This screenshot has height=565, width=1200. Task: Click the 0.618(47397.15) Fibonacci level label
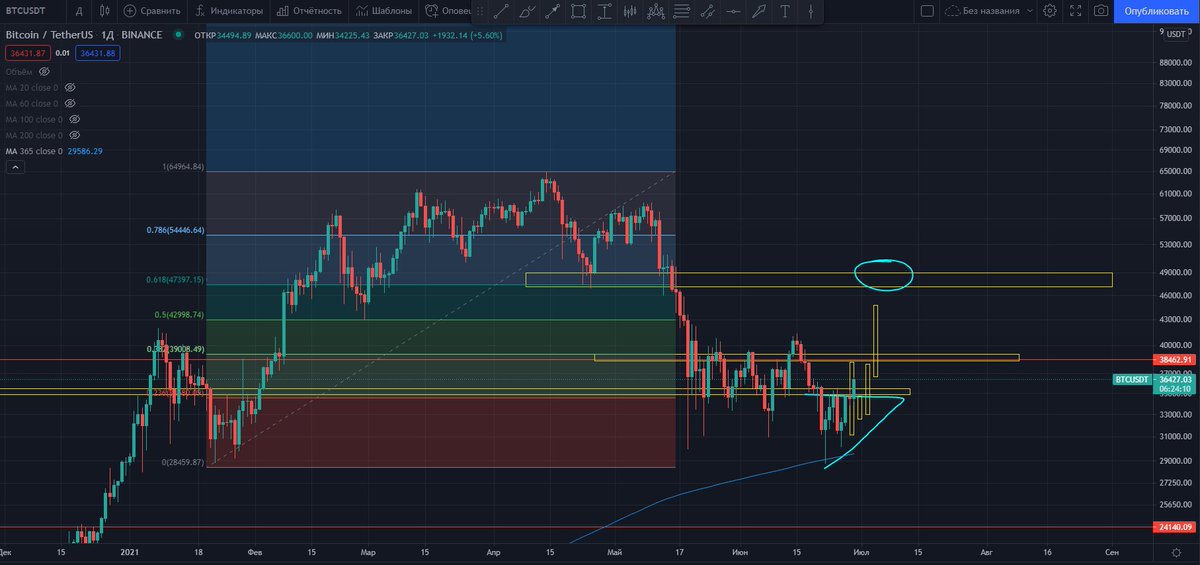point(173,280)
